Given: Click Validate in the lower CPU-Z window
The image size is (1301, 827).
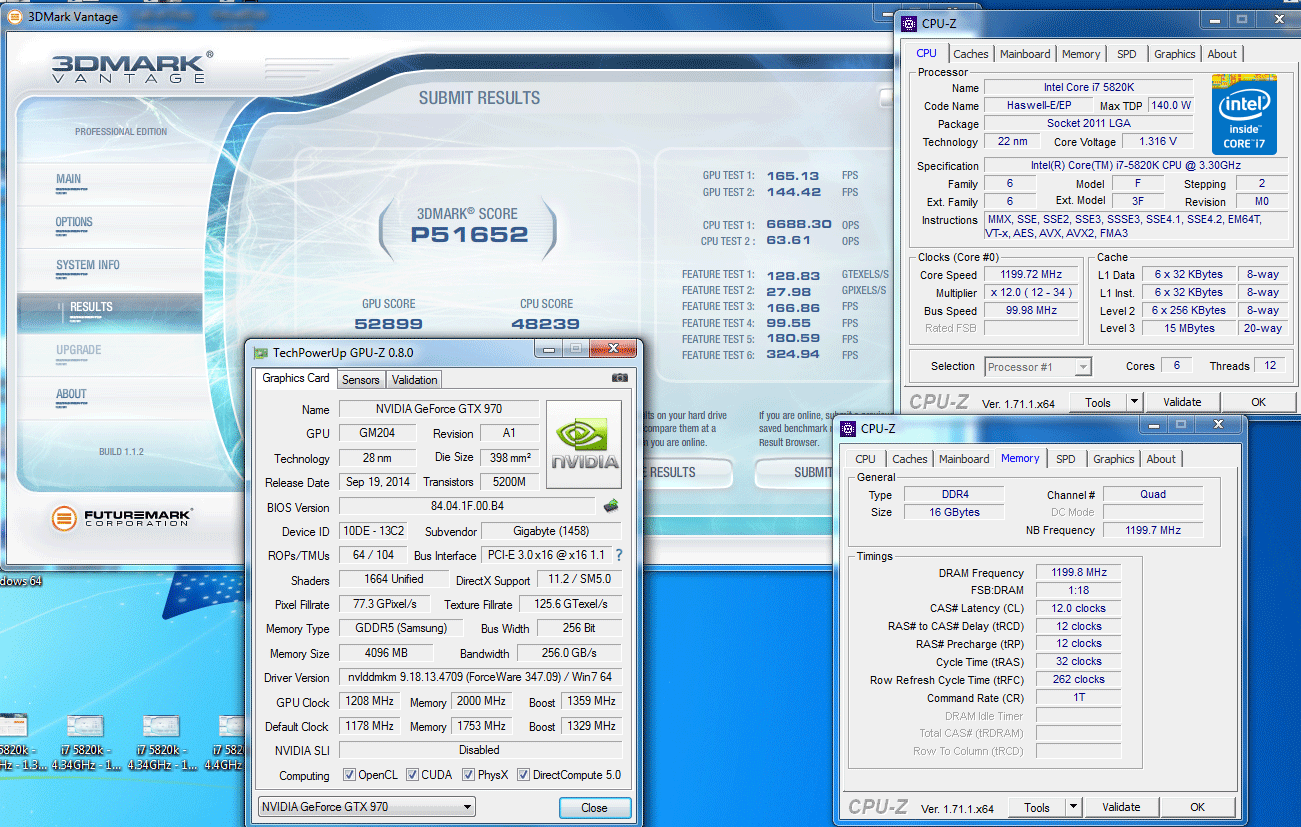Looking at the screenshot, I should coord(1120,807).
